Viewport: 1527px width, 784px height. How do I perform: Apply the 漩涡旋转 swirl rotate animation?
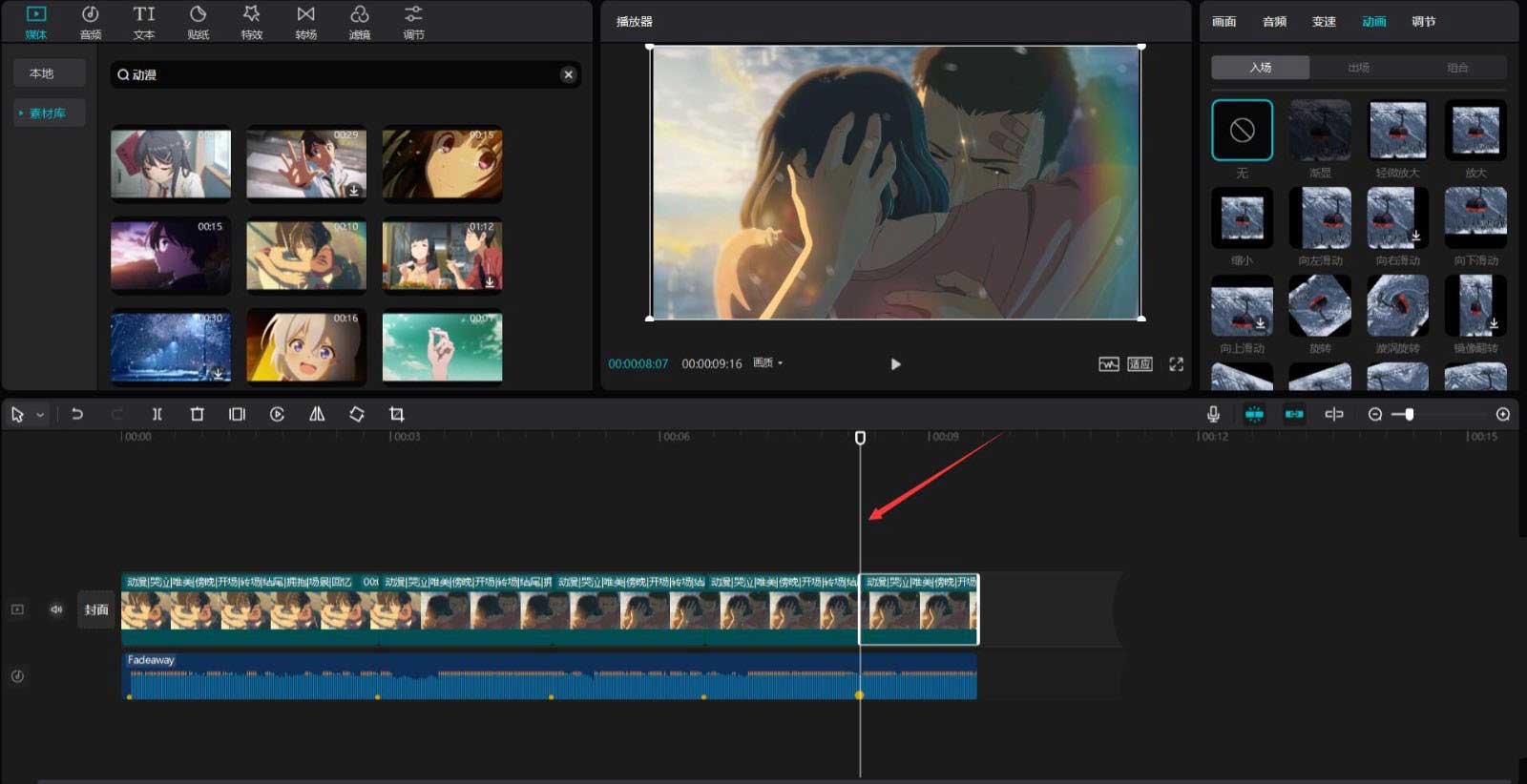1398,305
